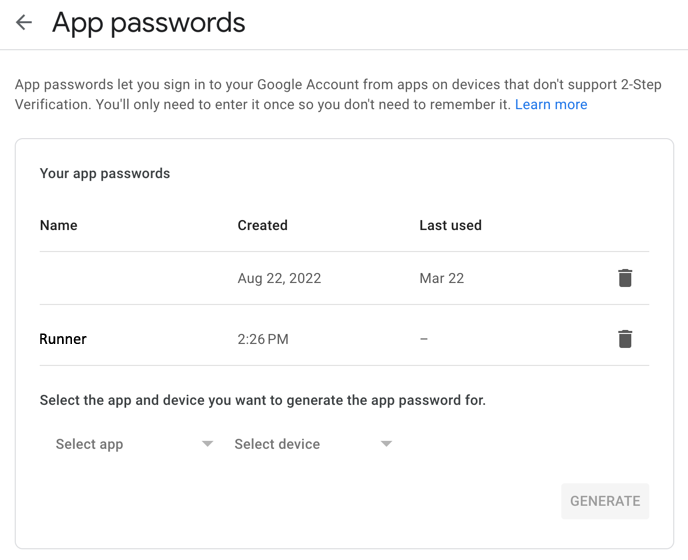Viewport: 688px width, 560px height.
Task: Select the Runner password name
Action: tap(63, 339)
